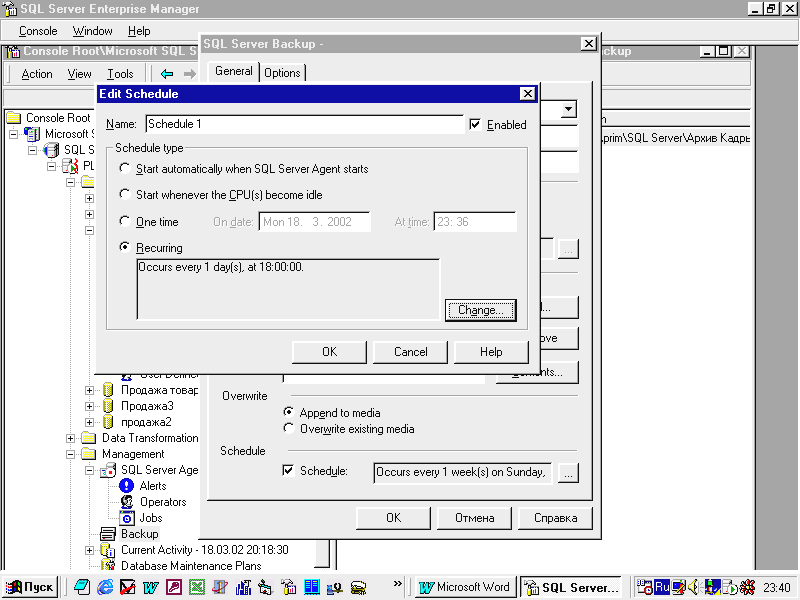This screenshot has width=800, height=600.
Task: Collapse the SQL Server Group node
Action: tap(33, 151)
